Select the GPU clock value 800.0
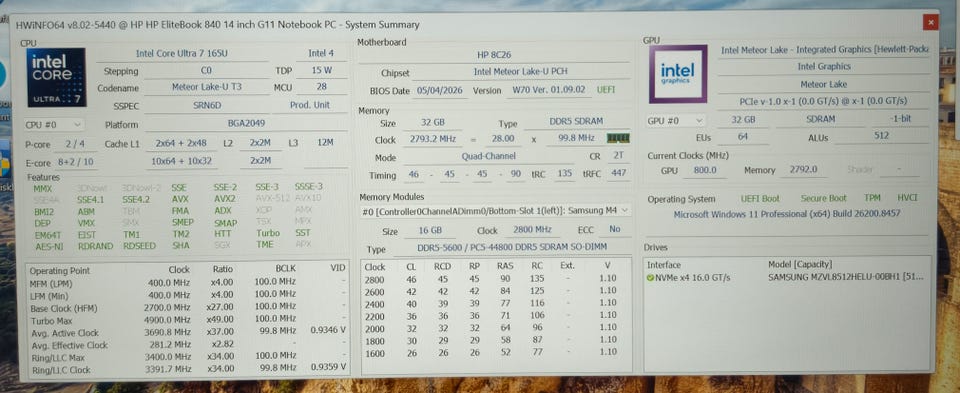The height and width of the screenshot is (393, 960). [x=705, y=170]
